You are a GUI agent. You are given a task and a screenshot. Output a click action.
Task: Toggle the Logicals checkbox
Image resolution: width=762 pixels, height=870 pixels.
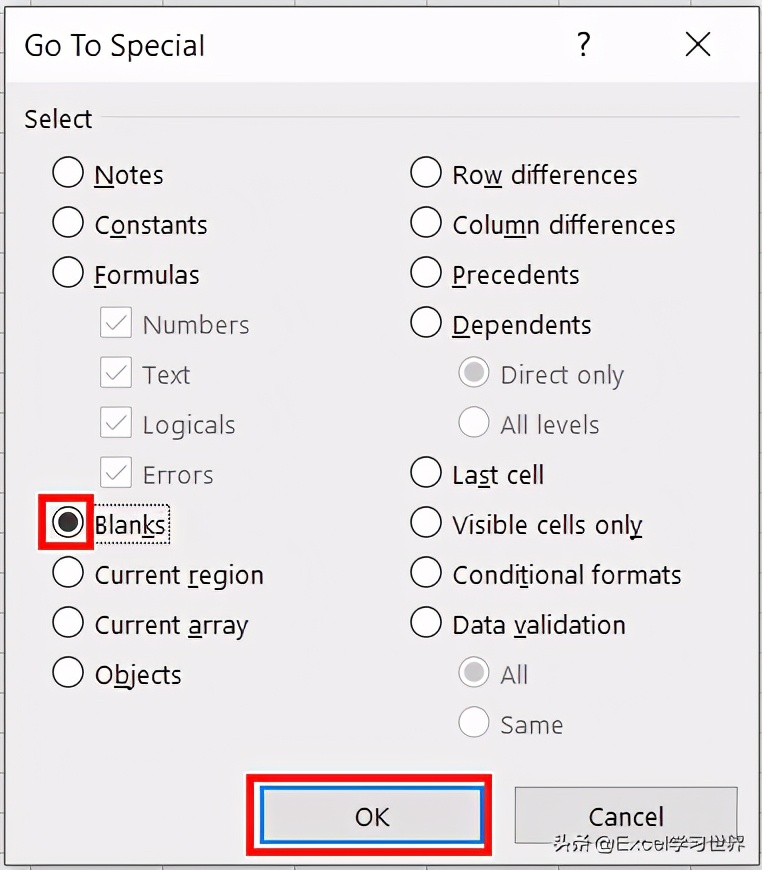pyautogui.click(x=116, y=423)
